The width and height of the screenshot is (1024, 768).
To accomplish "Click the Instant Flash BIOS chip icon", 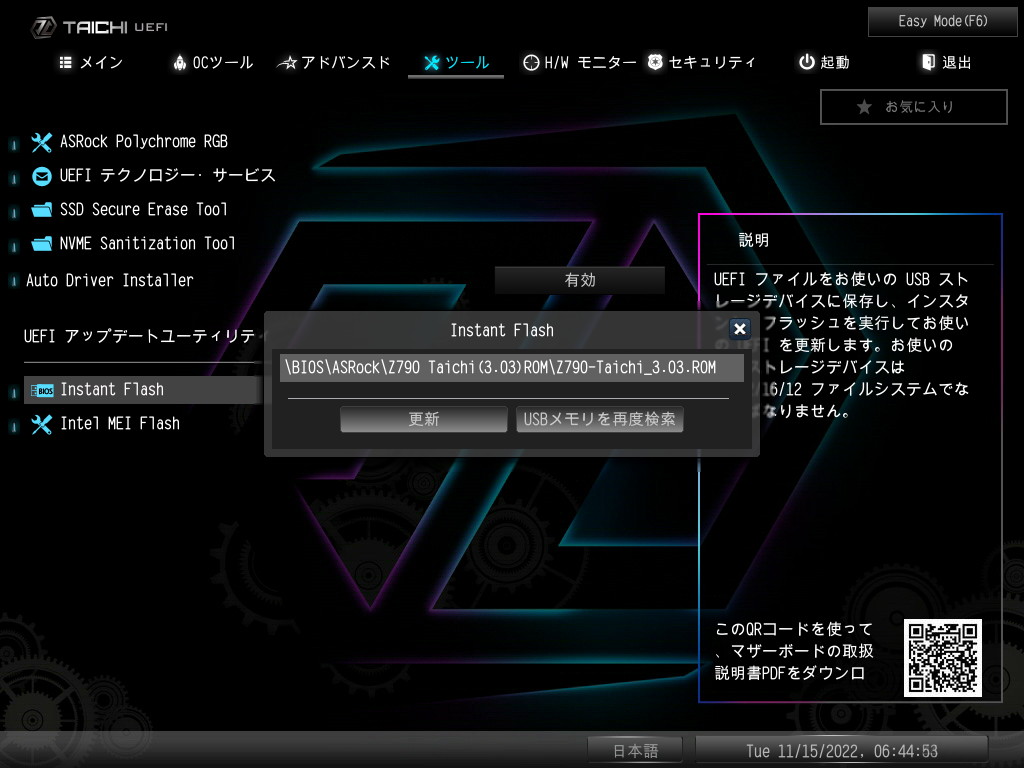I will [x=42, y=391].
